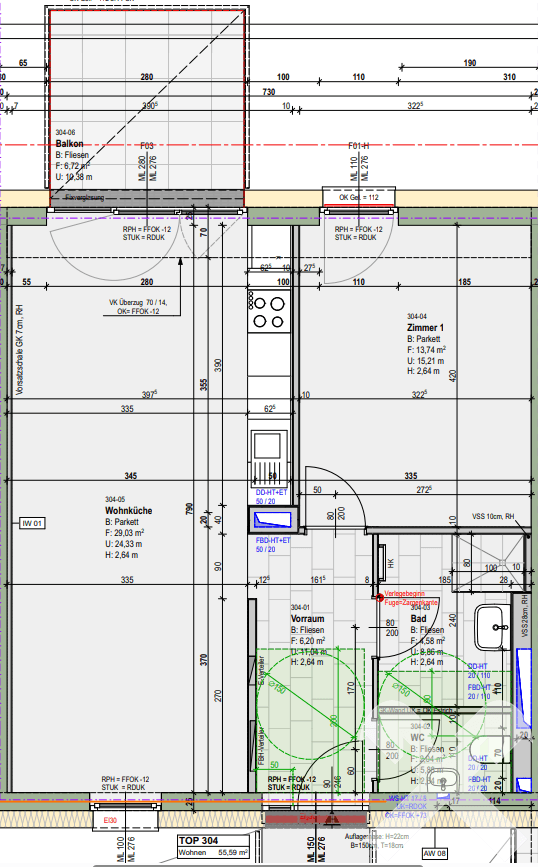Click the kitchen sink with drainboard symbol
Image resolution: width=538 pixels, height=867 pixels.
268,457
